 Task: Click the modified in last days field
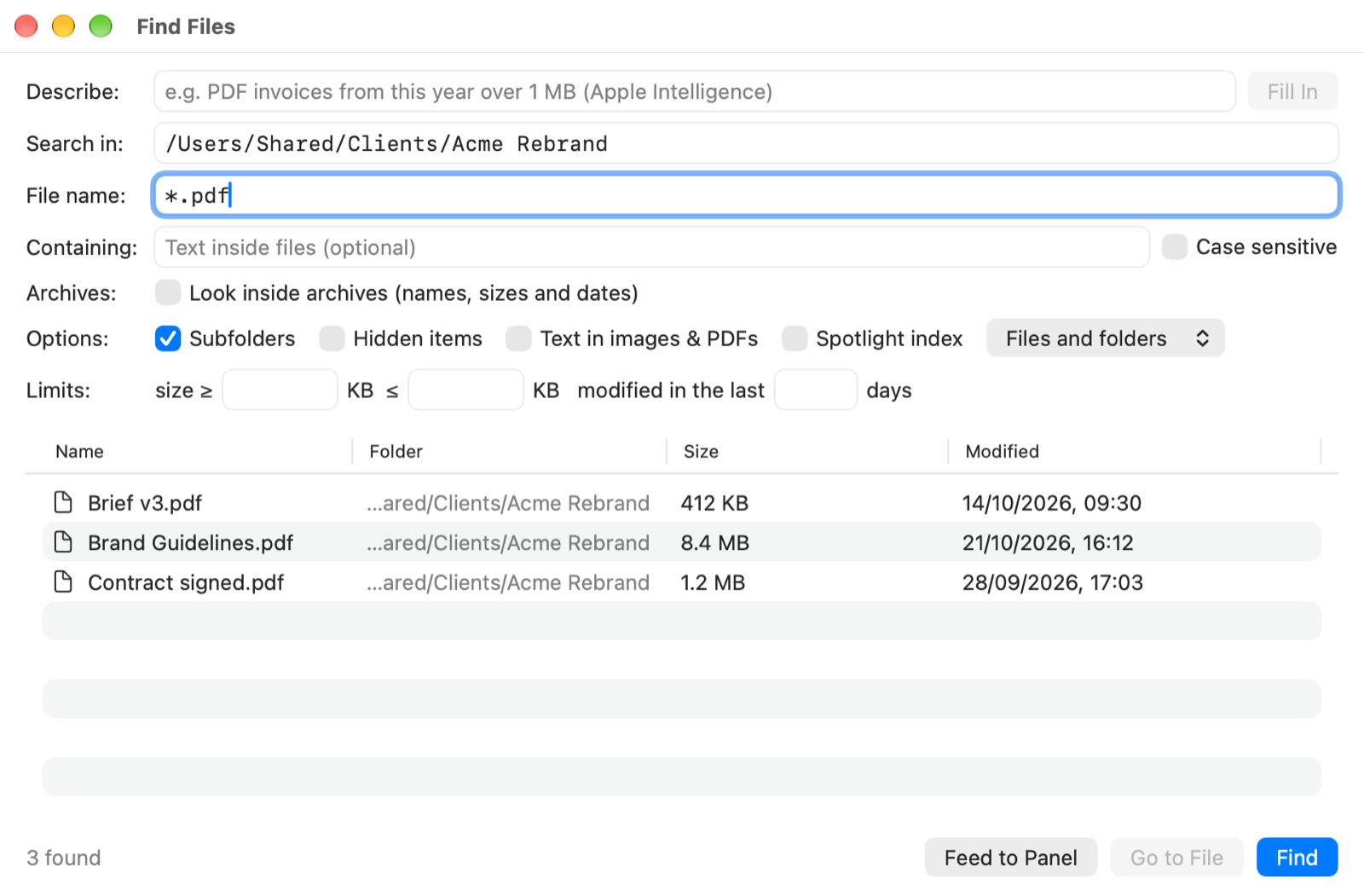[x=815, y=390]
